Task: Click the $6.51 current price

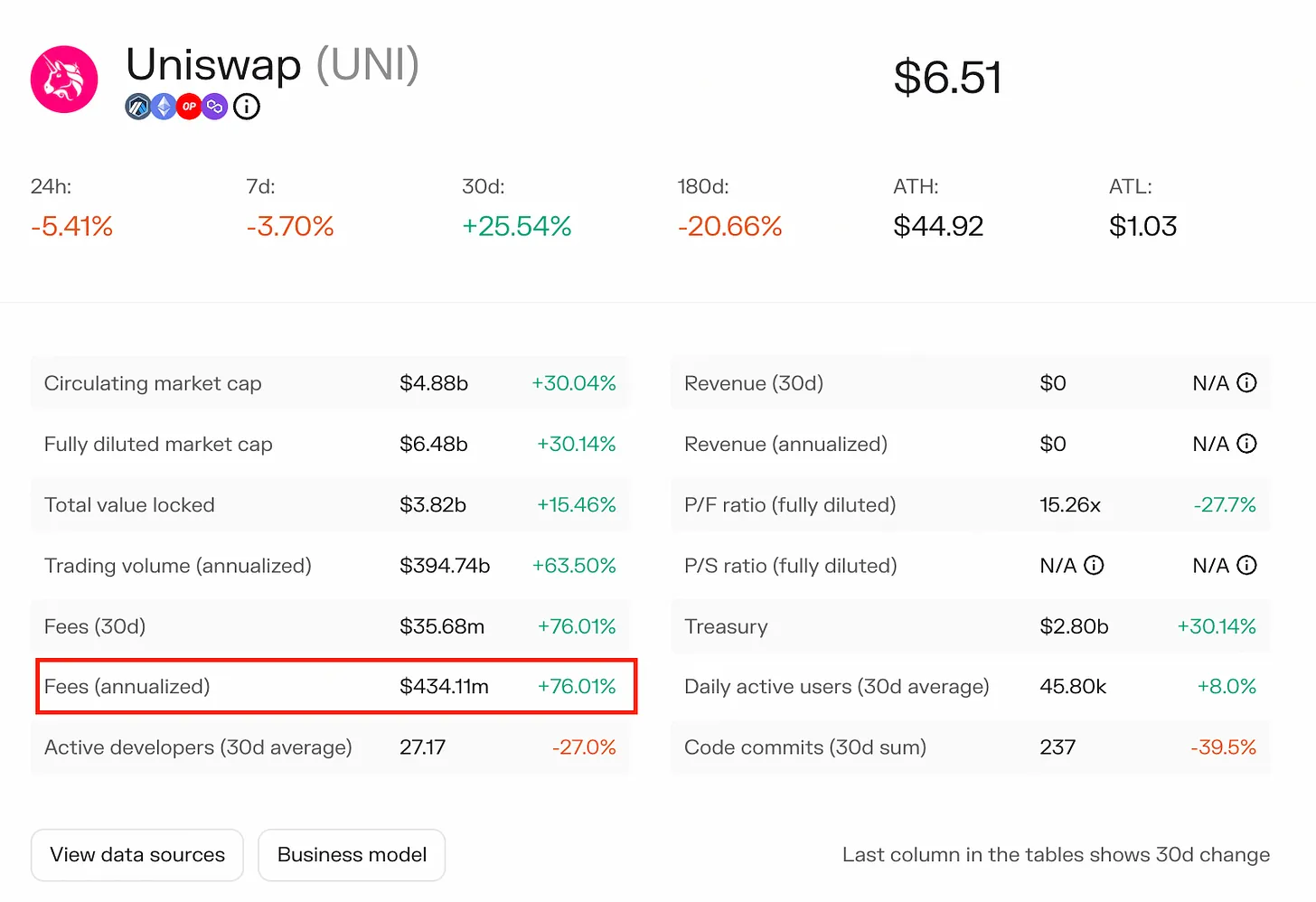Action: tap(948, 77)
